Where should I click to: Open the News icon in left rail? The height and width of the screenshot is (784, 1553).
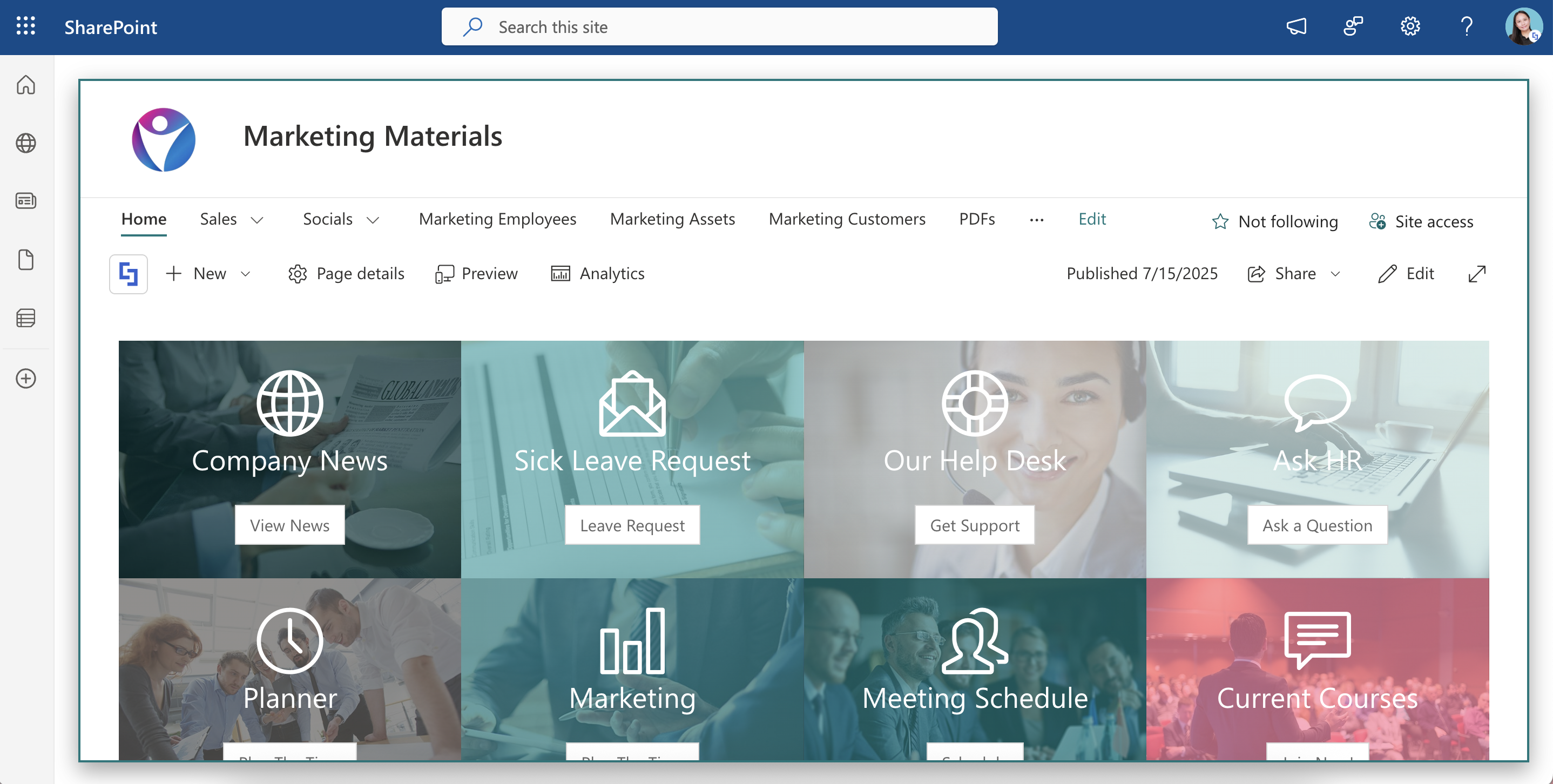[x=25, y=201]
